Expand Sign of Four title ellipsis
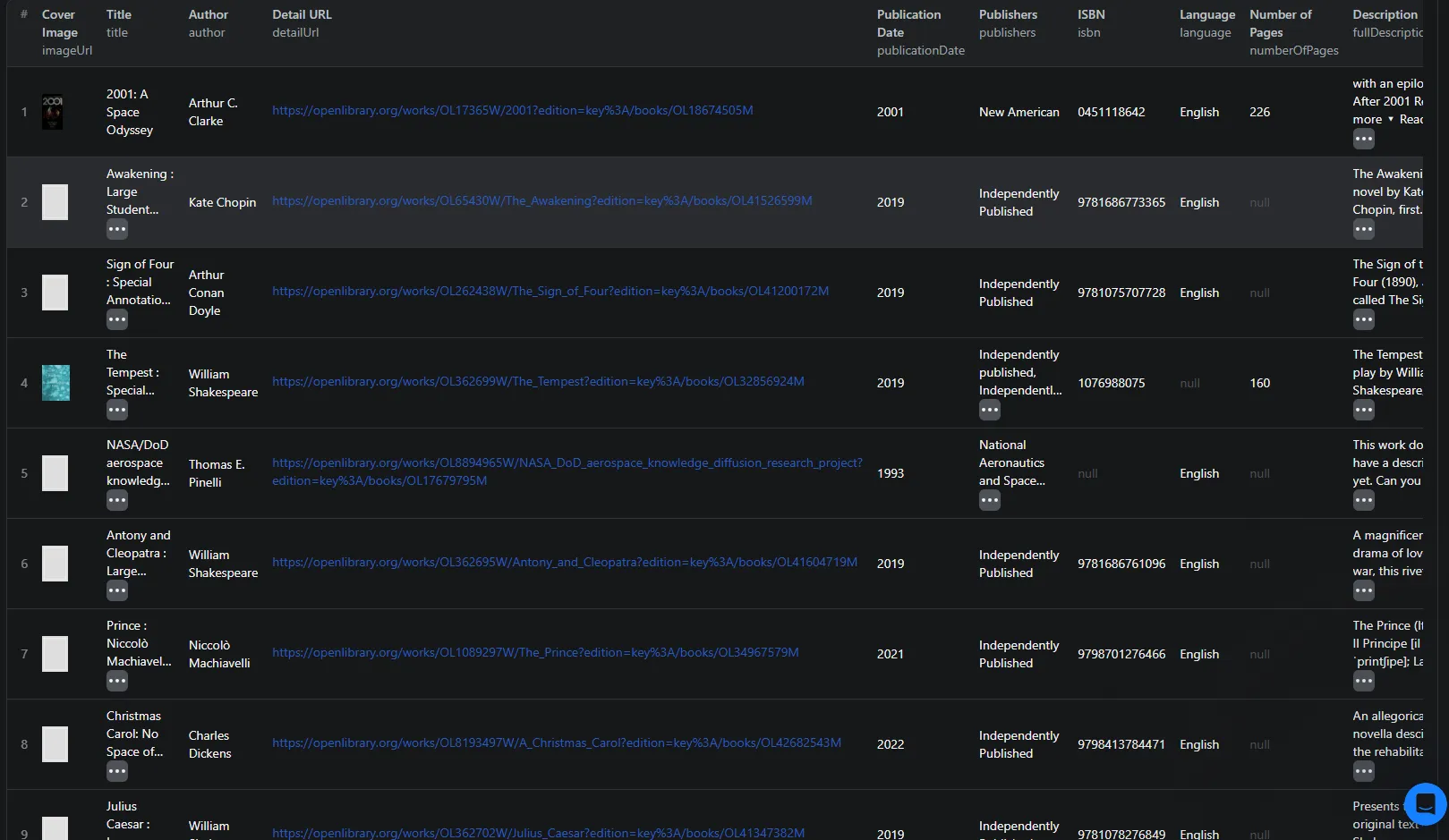The height and width of the screenshot is (840, 1449). [117, 319]
